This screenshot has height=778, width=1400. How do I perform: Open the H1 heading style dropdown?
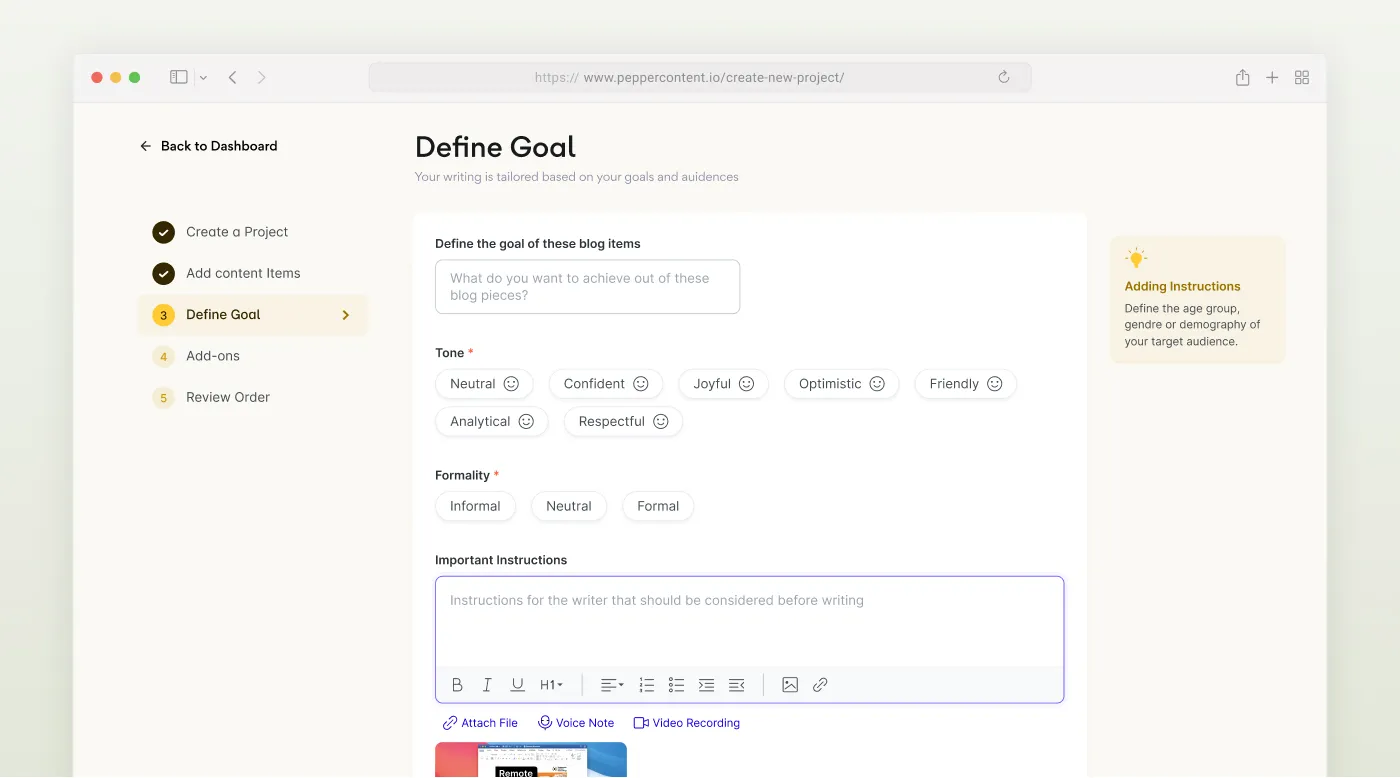coord(551,685)
